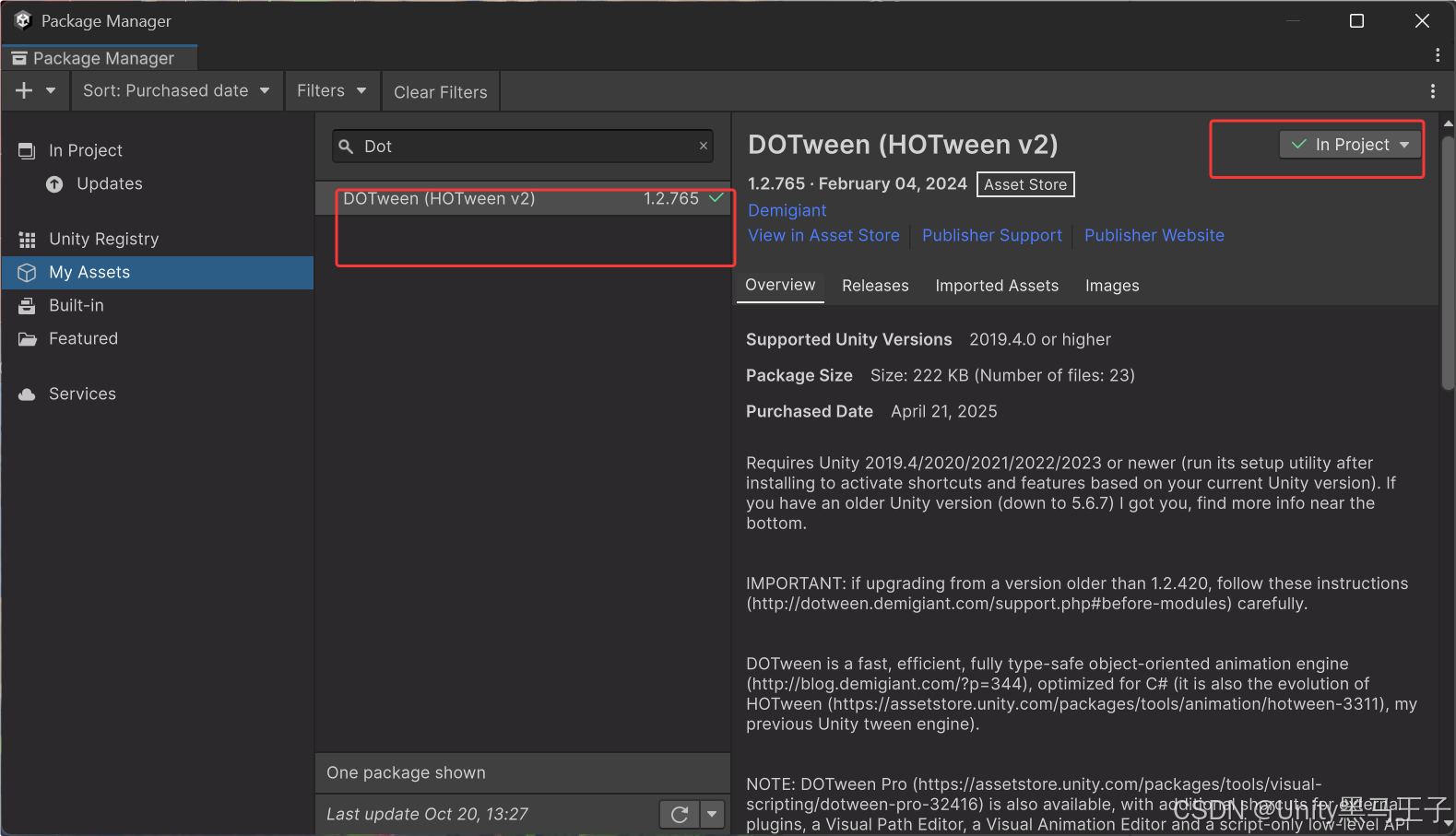The height and width of the screenshot is (836, 1456).
Task: Open the refresh options dropdown arrow
Action: tap(712, 814)
